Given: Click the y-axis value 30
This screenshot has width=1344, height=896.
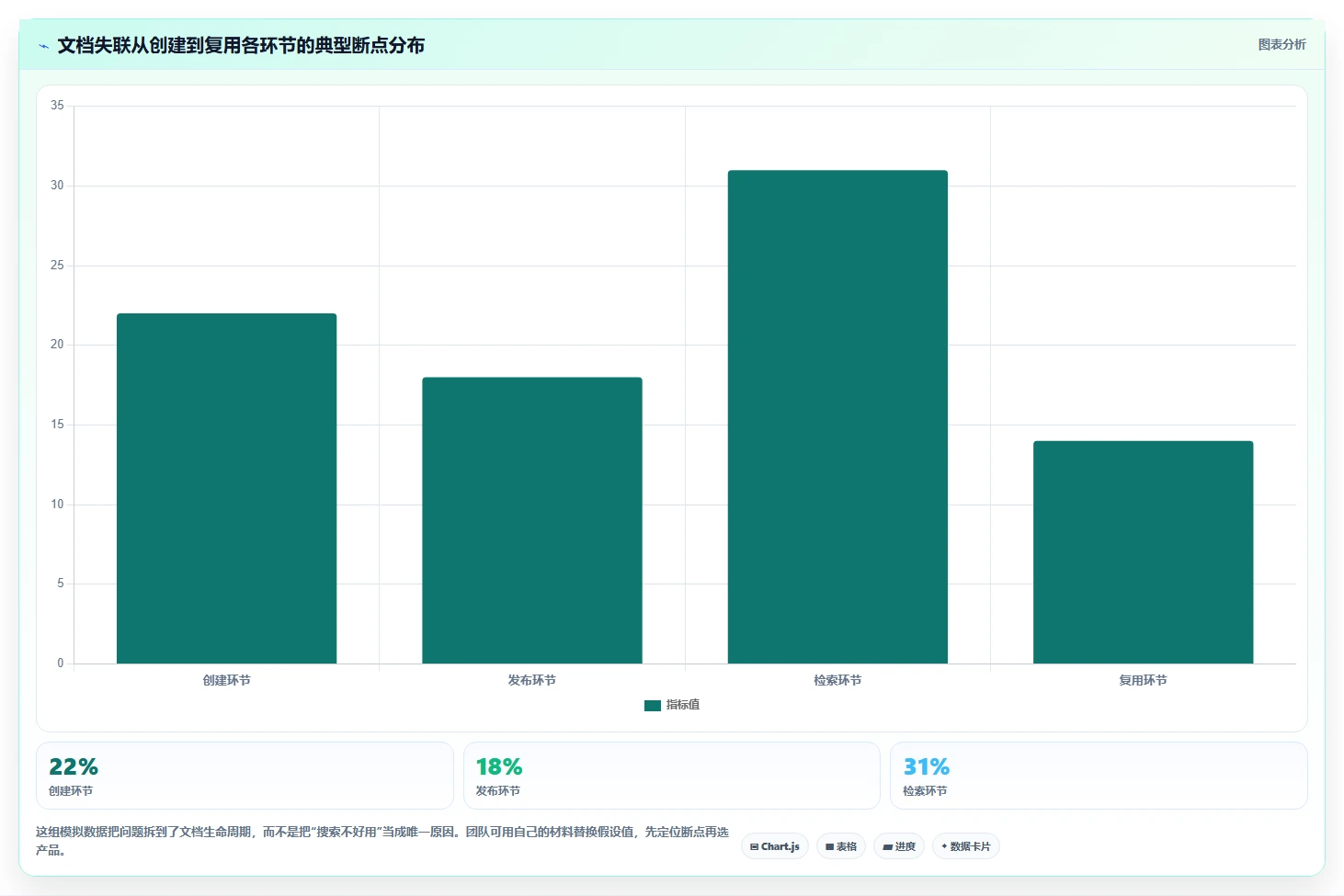Looking at the screenshot, I should pyautogui.click(x=57, y=186).
